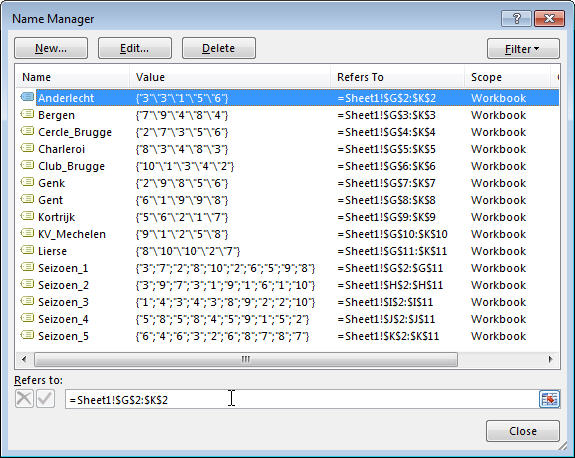
Task: Click the Workbook scope for Genk
Action: [x=498, y=183]
